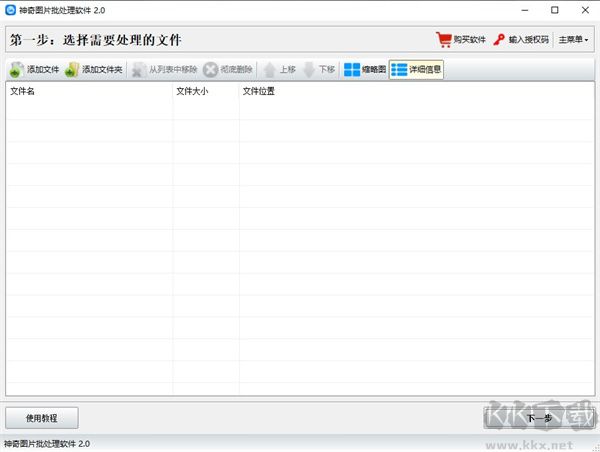Switch to 缩略图 thumbnail view
The height and width of the screenshot is (452, 600).
pyautogui.click(x=365, y=70)
